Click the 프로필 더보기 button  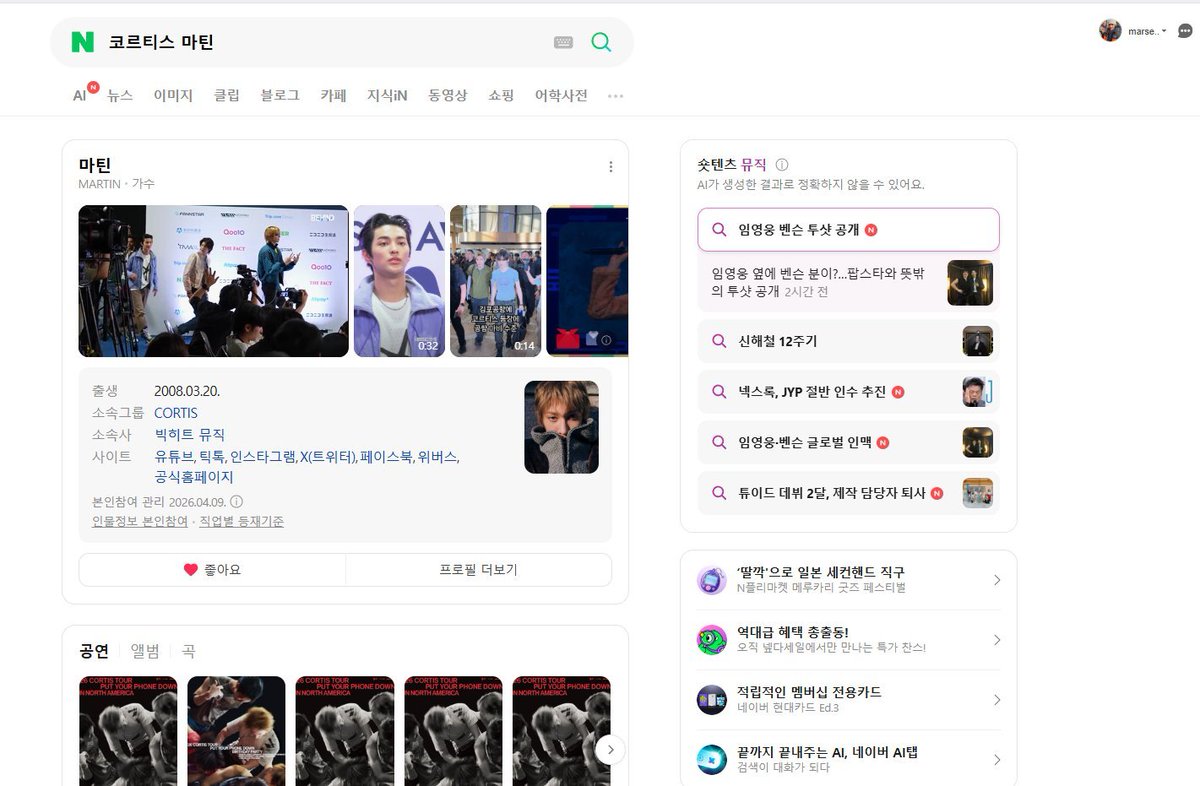479,570
